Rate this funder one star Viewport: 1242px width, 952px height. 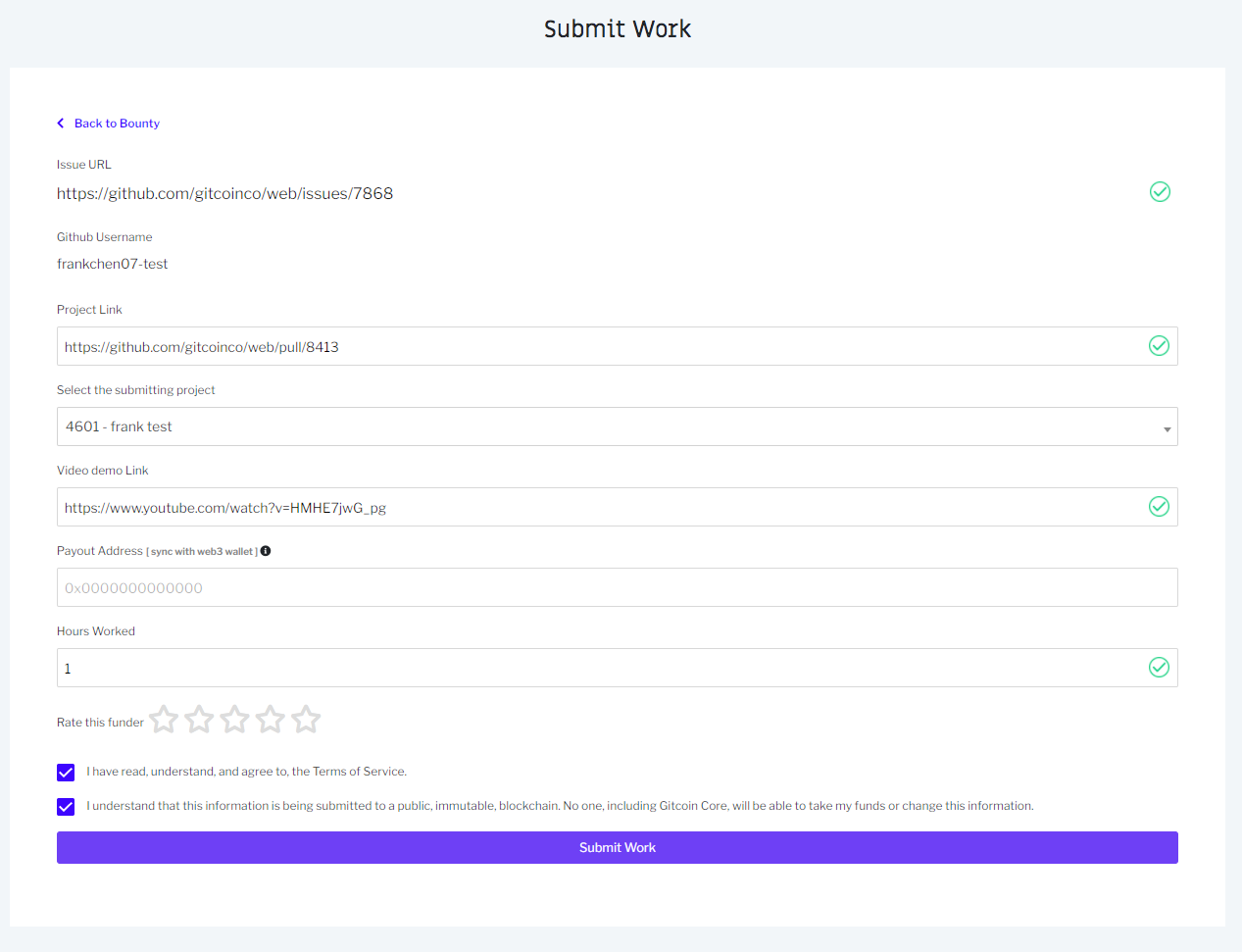tap(164, 720)
